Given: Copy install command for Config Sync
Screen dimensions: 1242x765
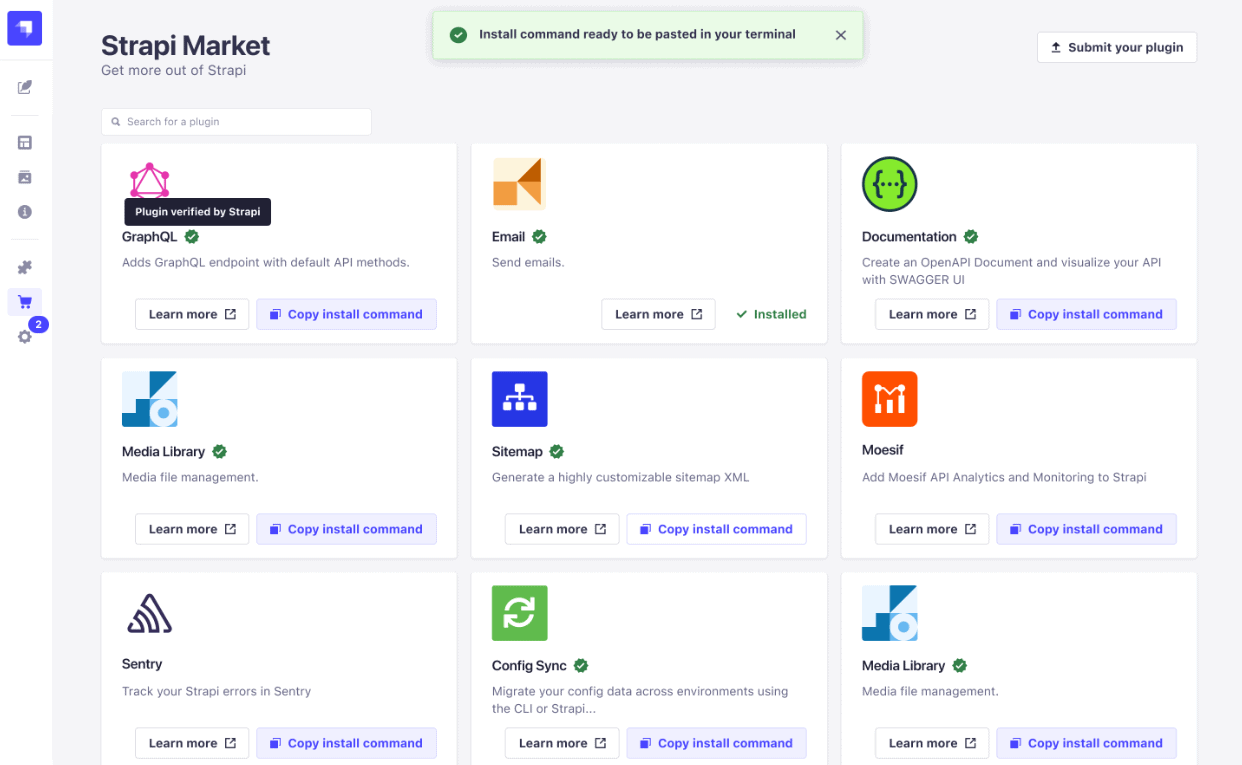Looking at the screenshot, I should (x=716, y=743).
